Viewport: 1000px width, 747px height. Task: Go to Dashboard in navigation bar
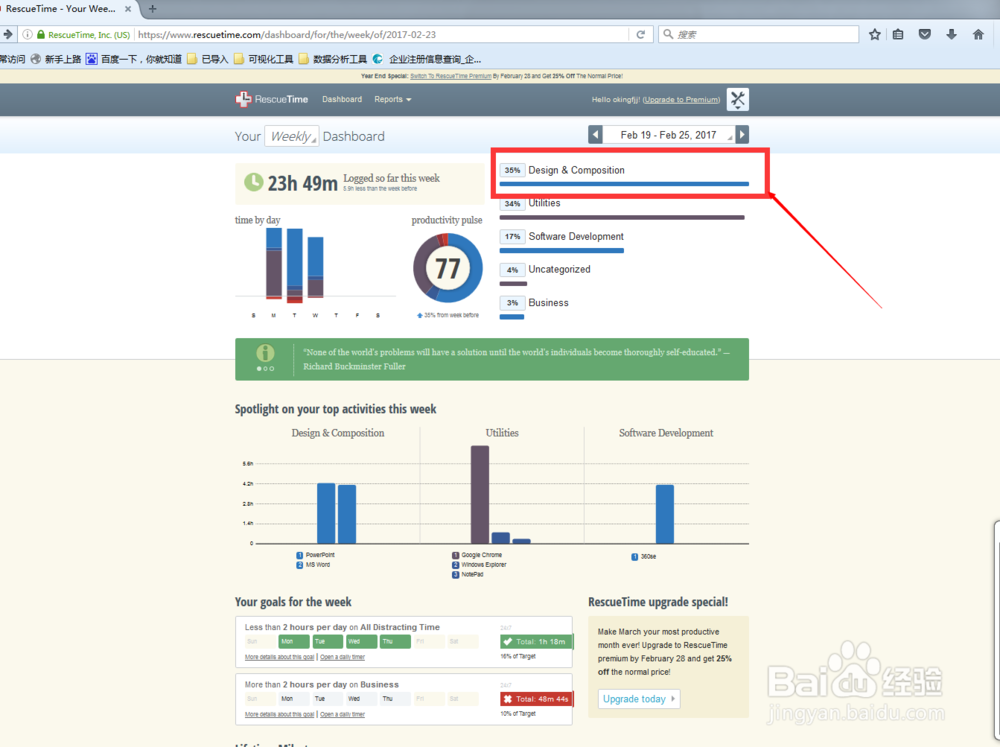tap(342, 100)
